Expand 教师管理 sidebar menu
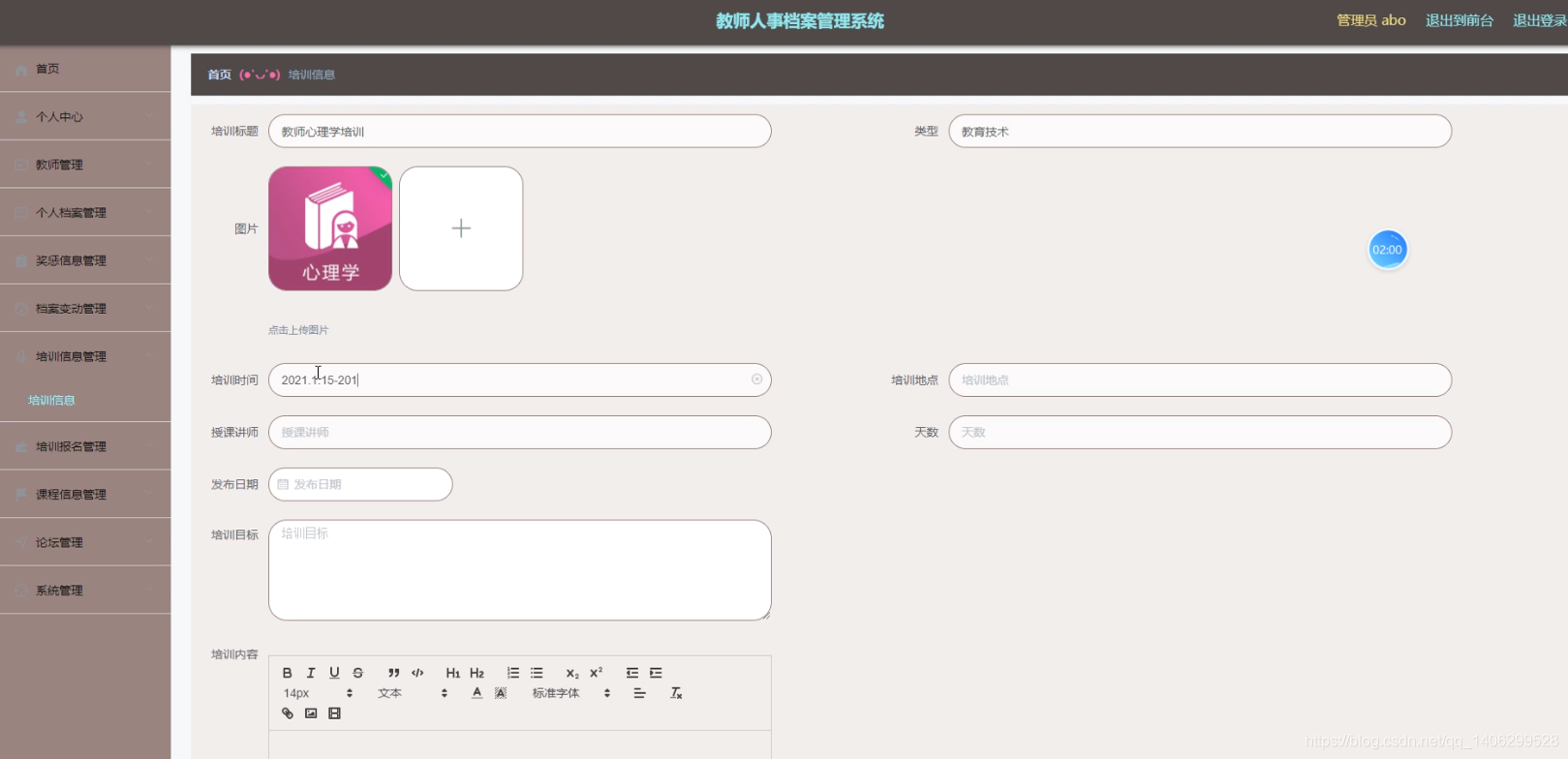The image size is (1568, 759). click(x=85, y=165)
